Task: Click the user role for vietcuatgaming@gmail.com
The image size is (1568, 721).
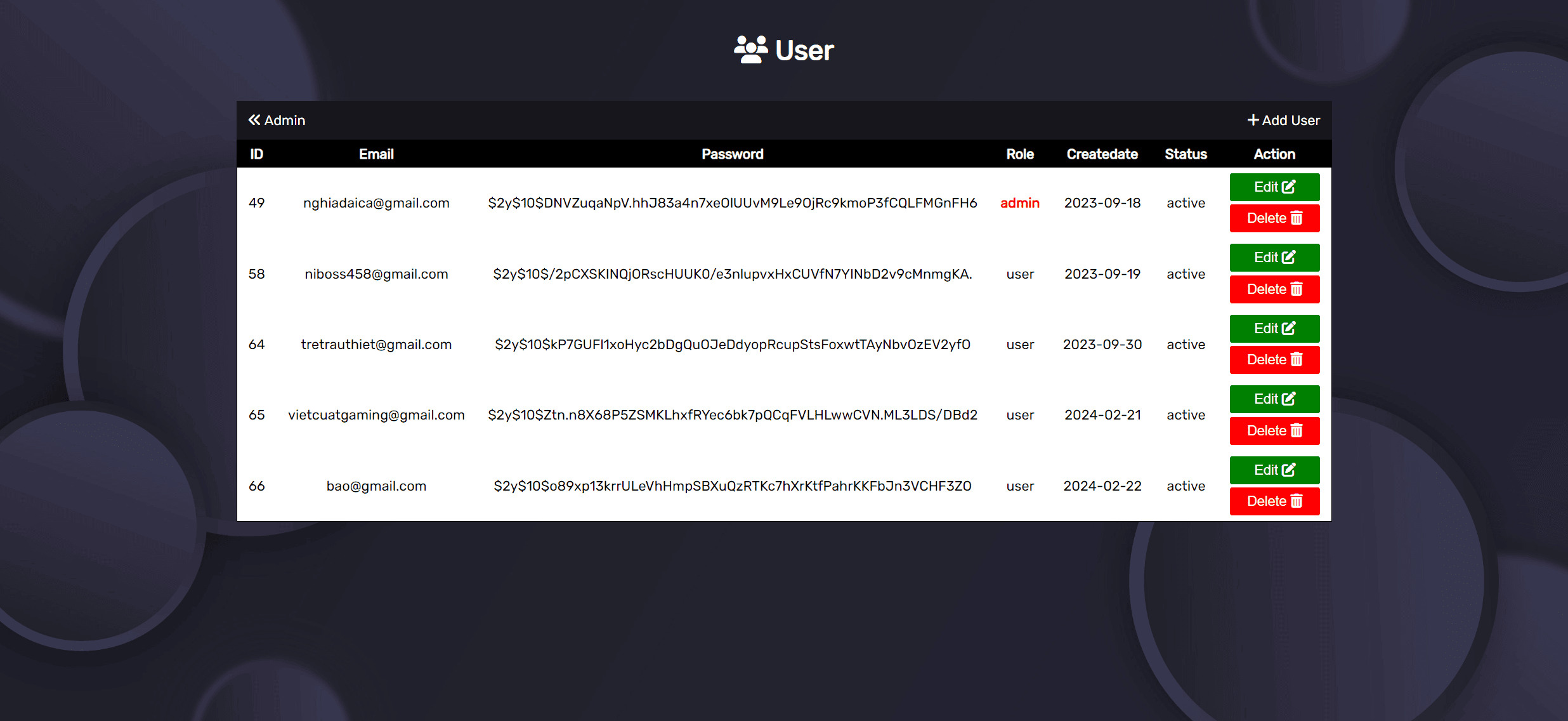Action: click(x=1020, y=415)
